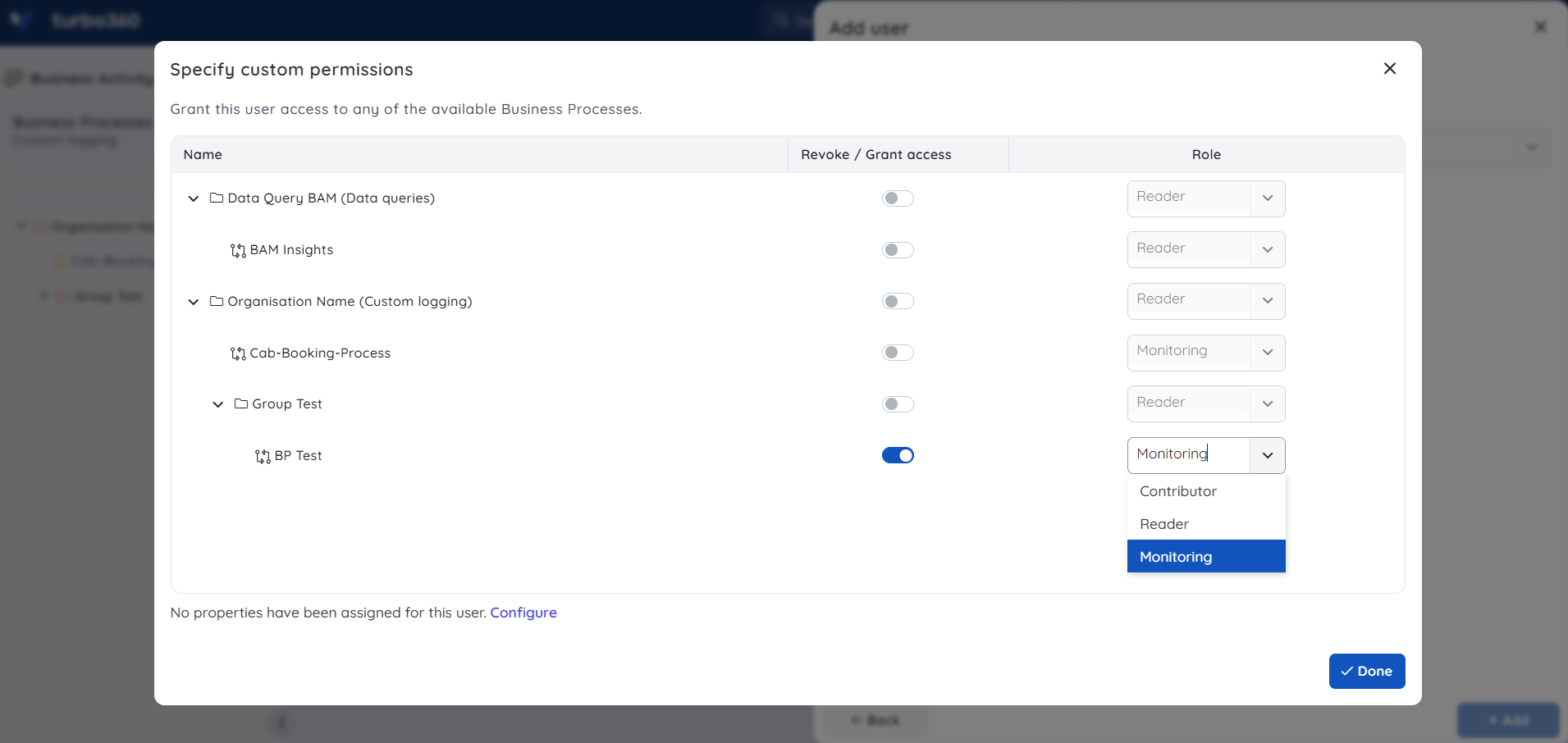
Task: Toggle access for Data Query BAM
Action: click(898, 198)
